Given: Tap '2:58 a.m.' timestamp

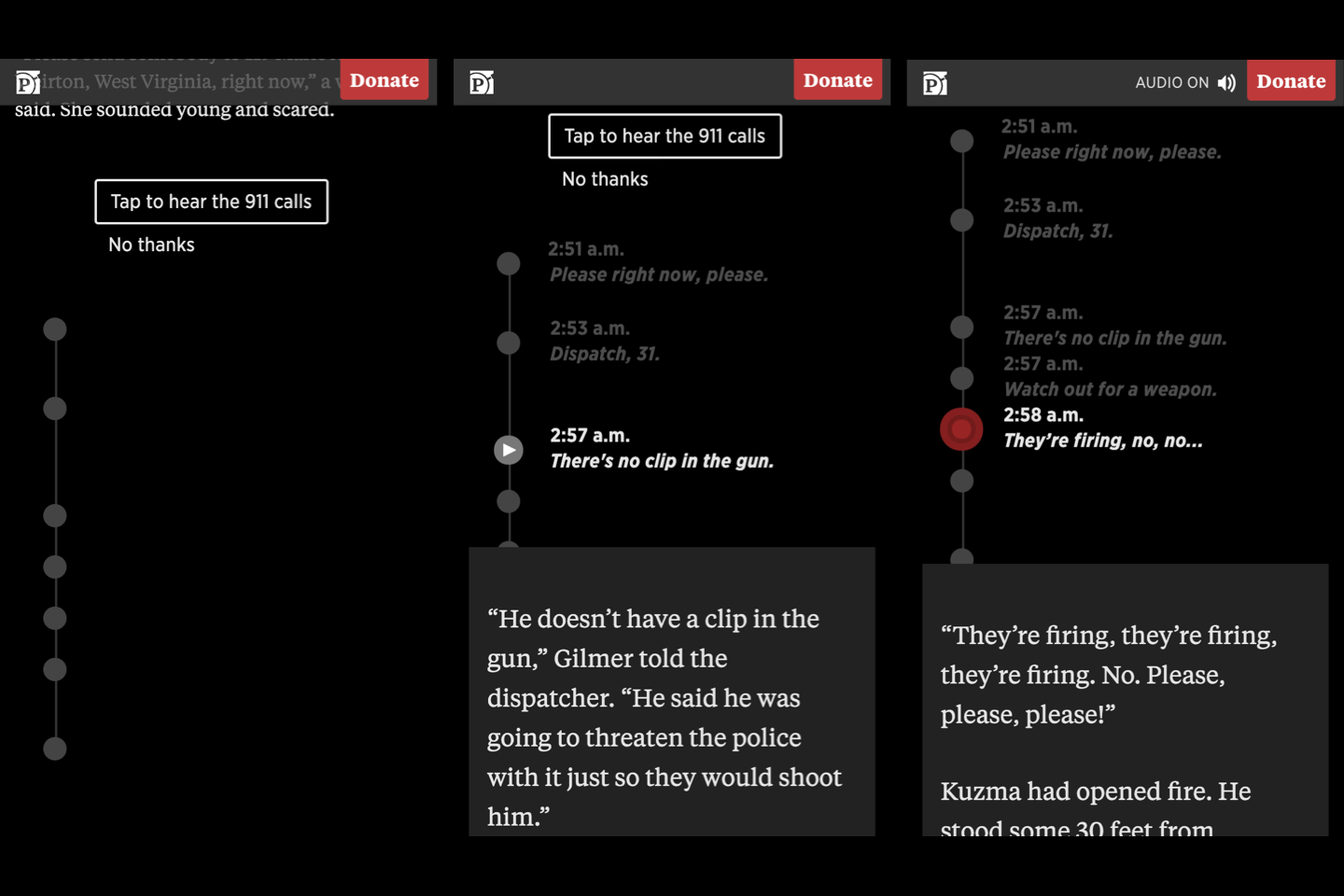Looking at the screenshot, I should pos(1043,415).
